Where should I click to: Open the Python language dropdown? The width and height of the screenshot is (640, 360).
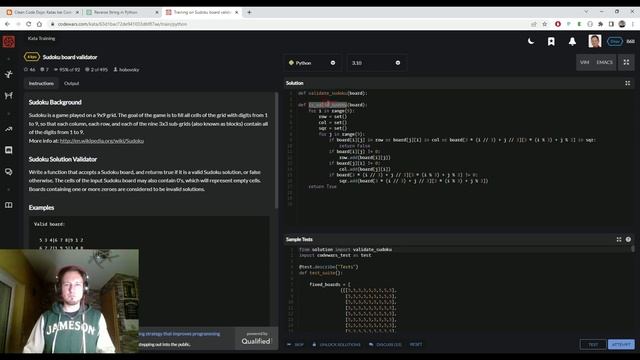click(x=312, y=63)
